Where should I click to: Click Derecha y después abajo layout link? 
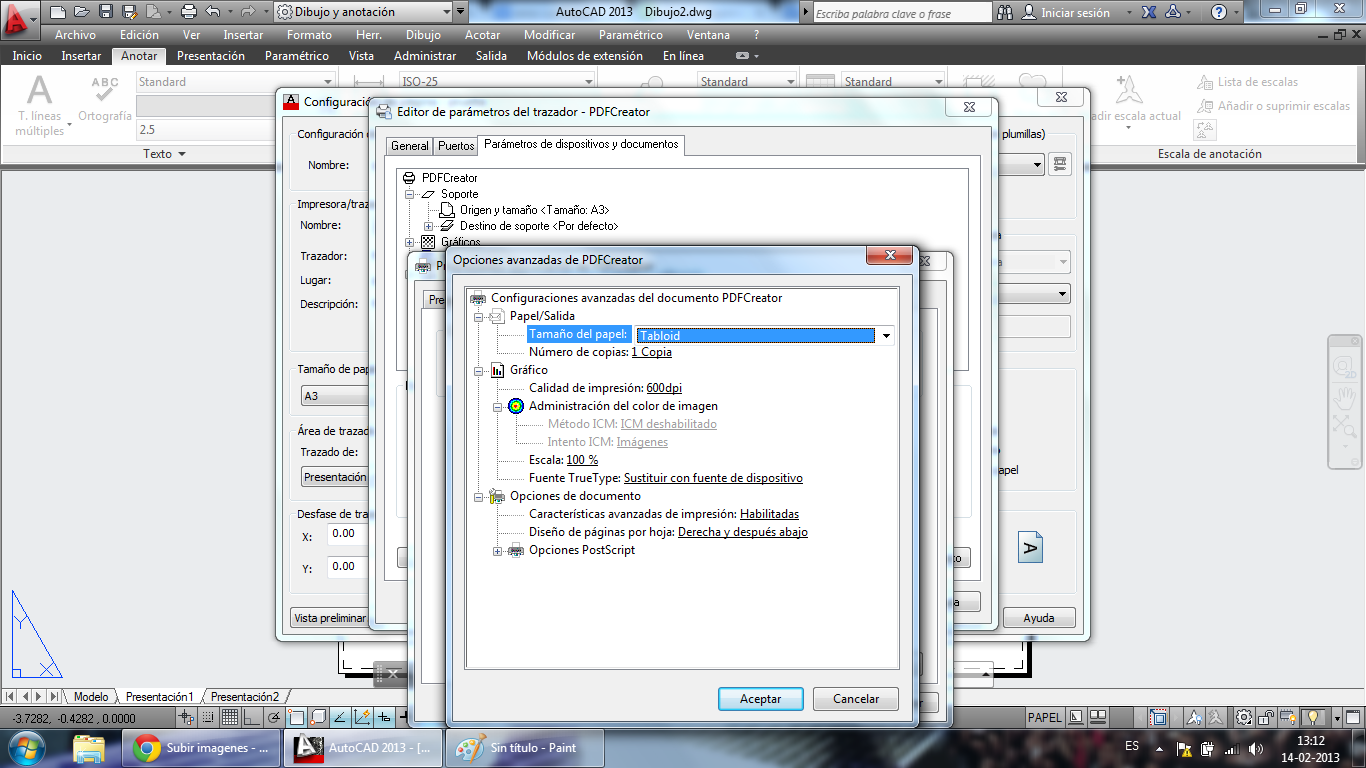point(743,532)
